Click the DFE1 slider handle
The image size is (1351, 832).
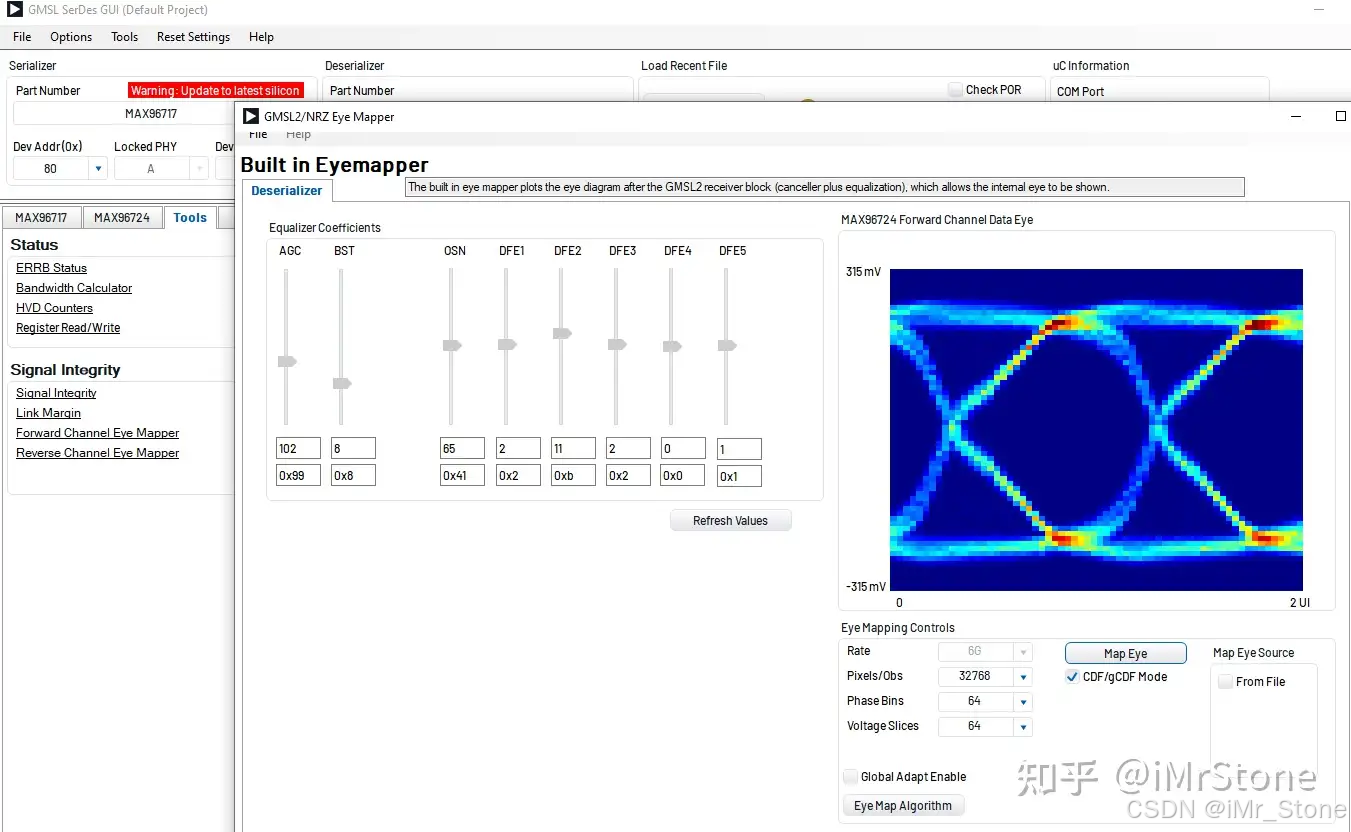[507, 344]
